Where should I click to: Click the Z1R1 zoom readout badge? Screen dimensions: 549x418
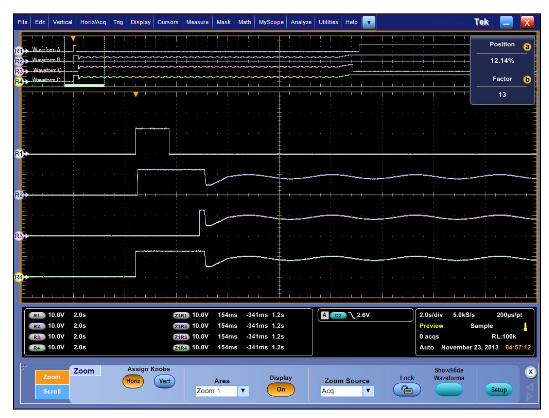pyautogui.click(x=181, y=315)
